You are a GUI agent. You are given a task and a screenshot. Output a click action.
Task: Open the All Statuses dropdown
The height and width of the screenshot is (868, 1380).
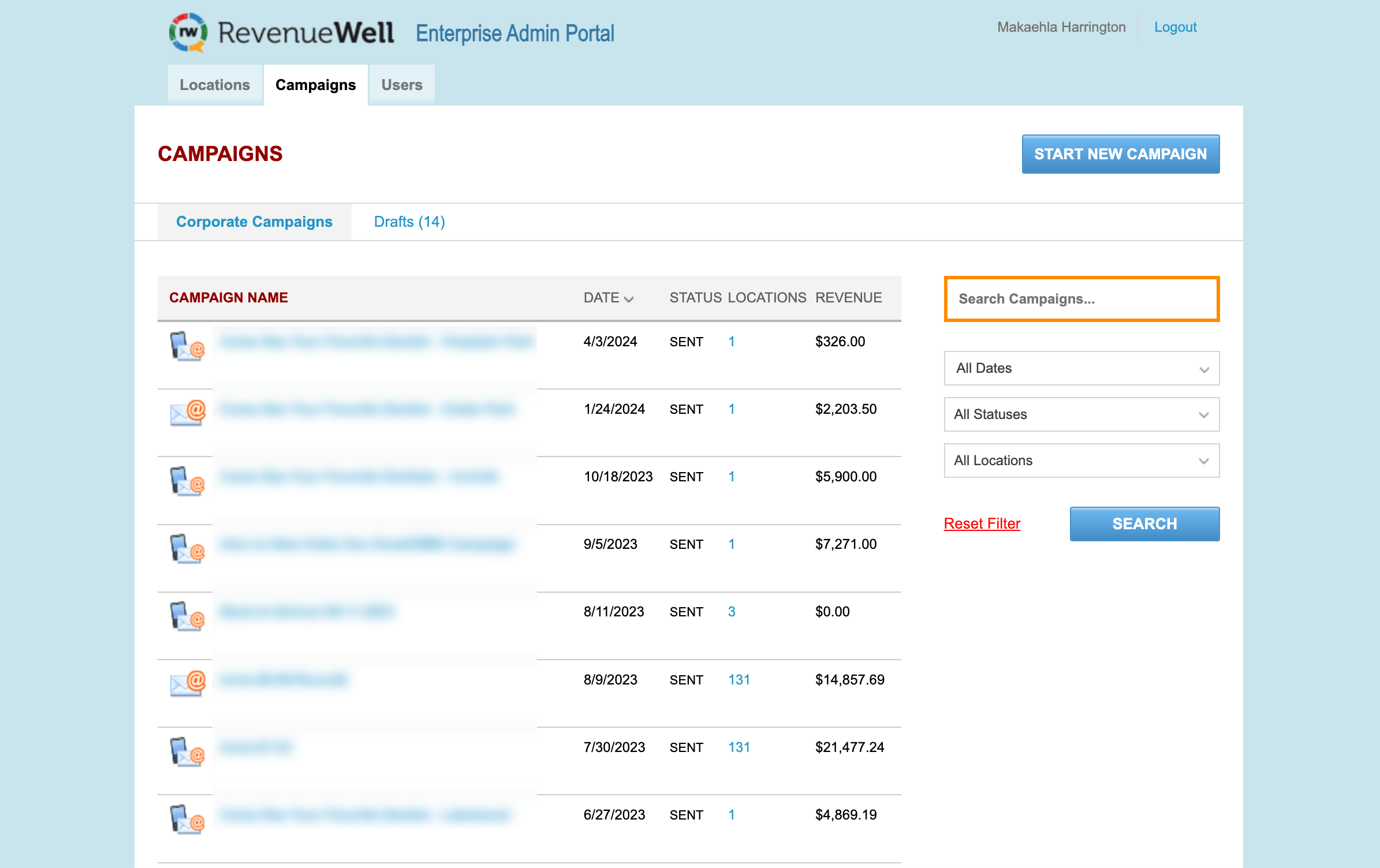click(1081, 414)
